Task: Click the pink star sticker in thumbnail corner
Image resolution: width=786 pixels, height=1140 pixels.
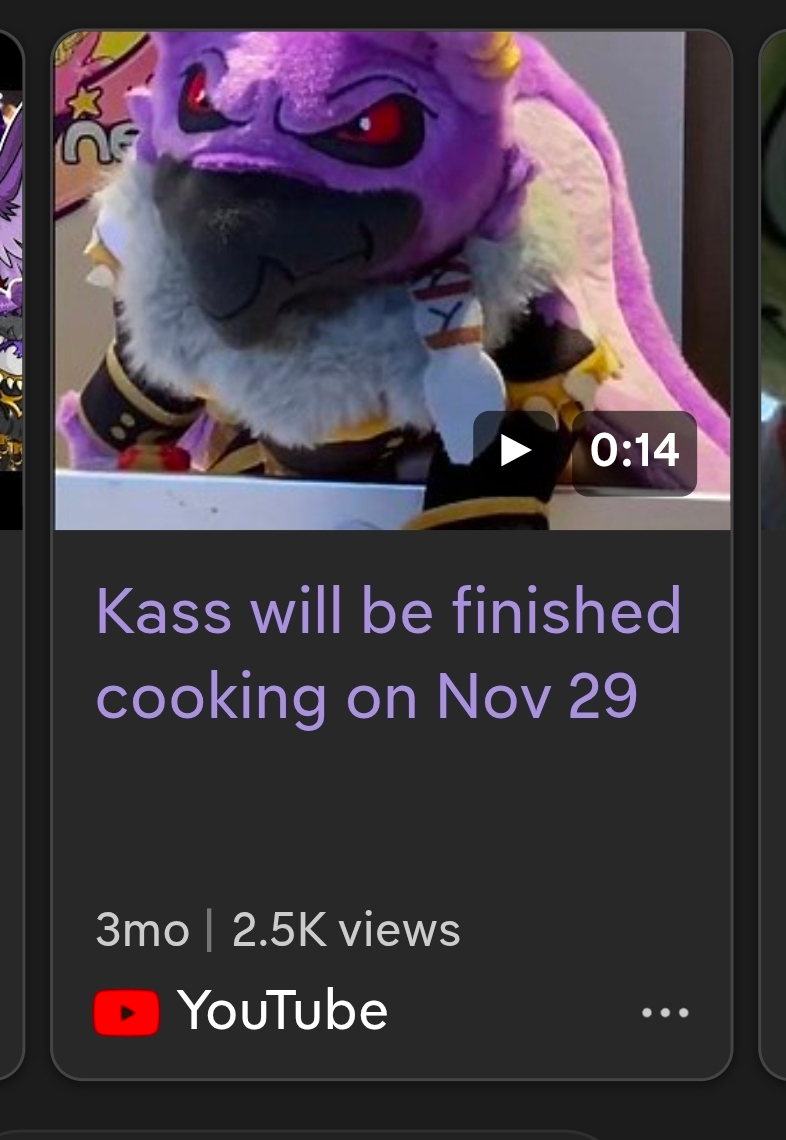Action: [x=85, y=103]
